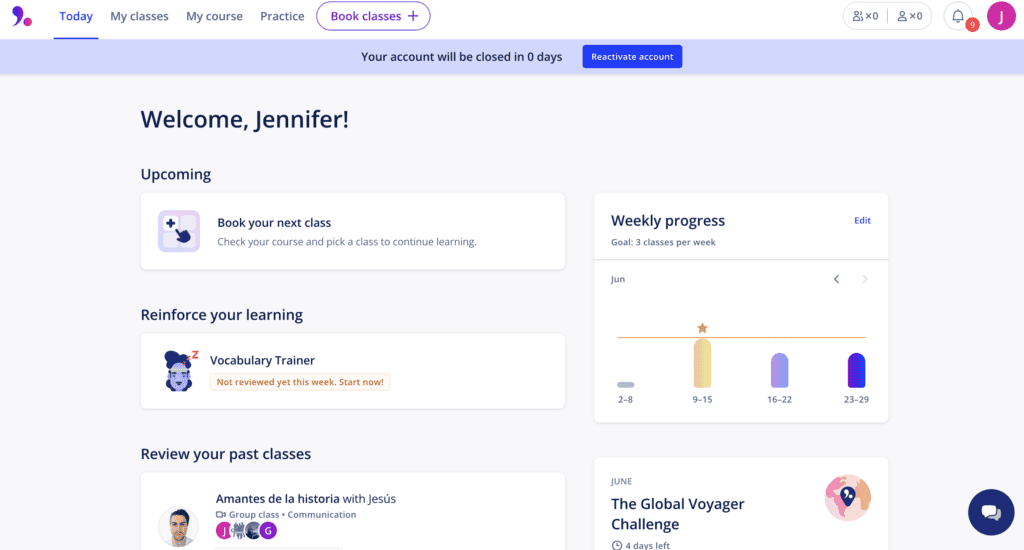
Task: Open The Global Voyager Challenge card title
Action: tap(677, 514)
